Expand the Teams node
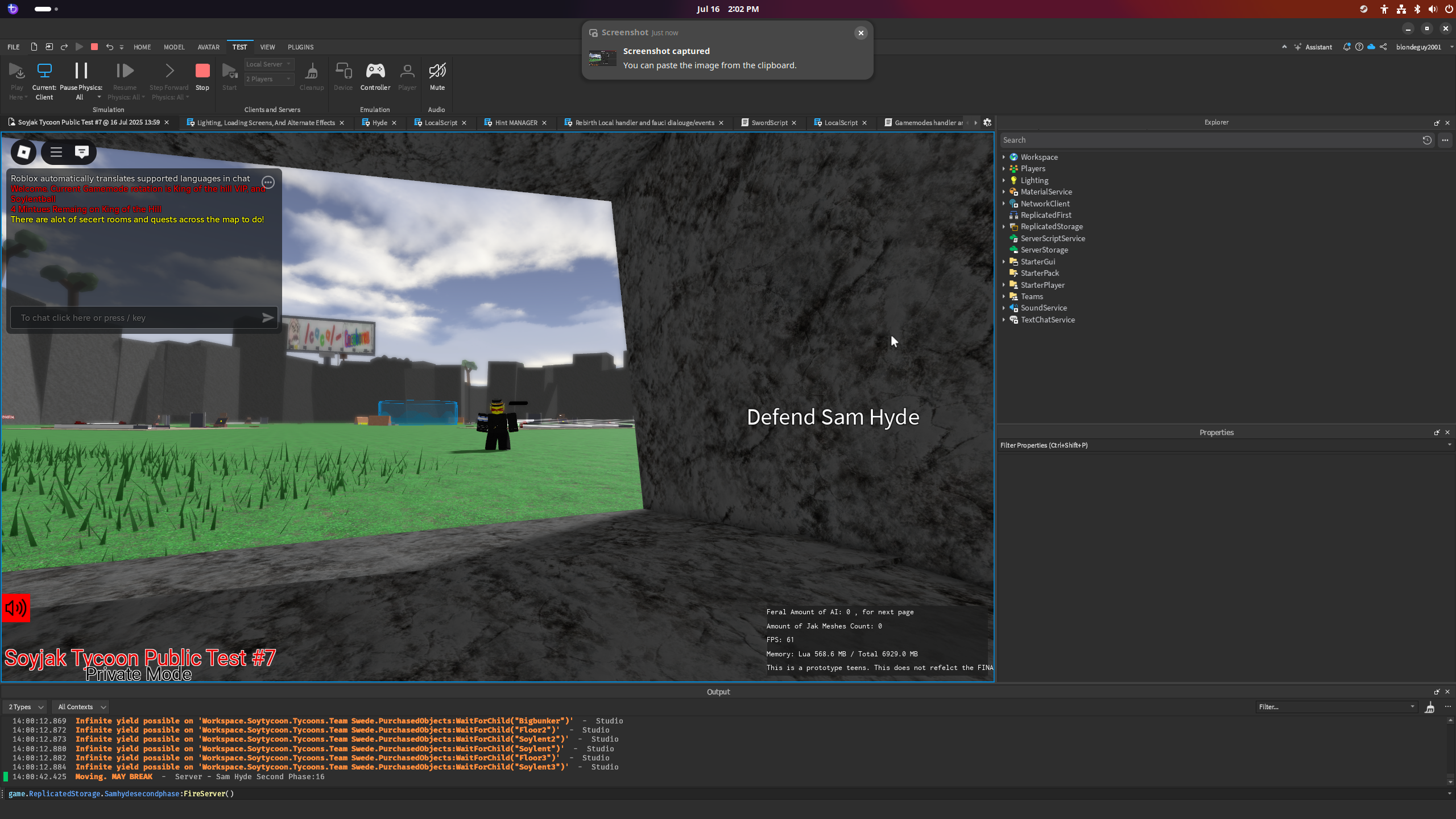Image resolution: width=1456 pixels, height=819 pixels. [x=1004, y=297]
